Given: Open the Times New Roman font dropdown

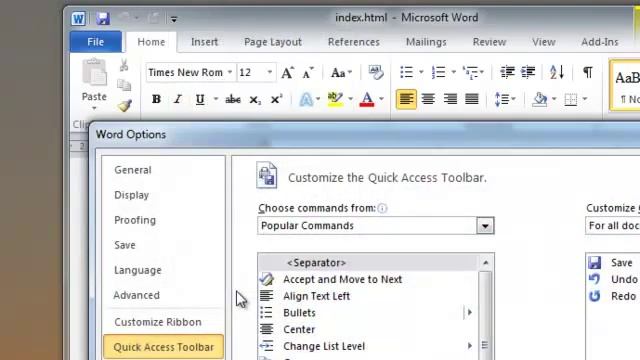Looking at the screenshot, I should [x=230, y=72].
